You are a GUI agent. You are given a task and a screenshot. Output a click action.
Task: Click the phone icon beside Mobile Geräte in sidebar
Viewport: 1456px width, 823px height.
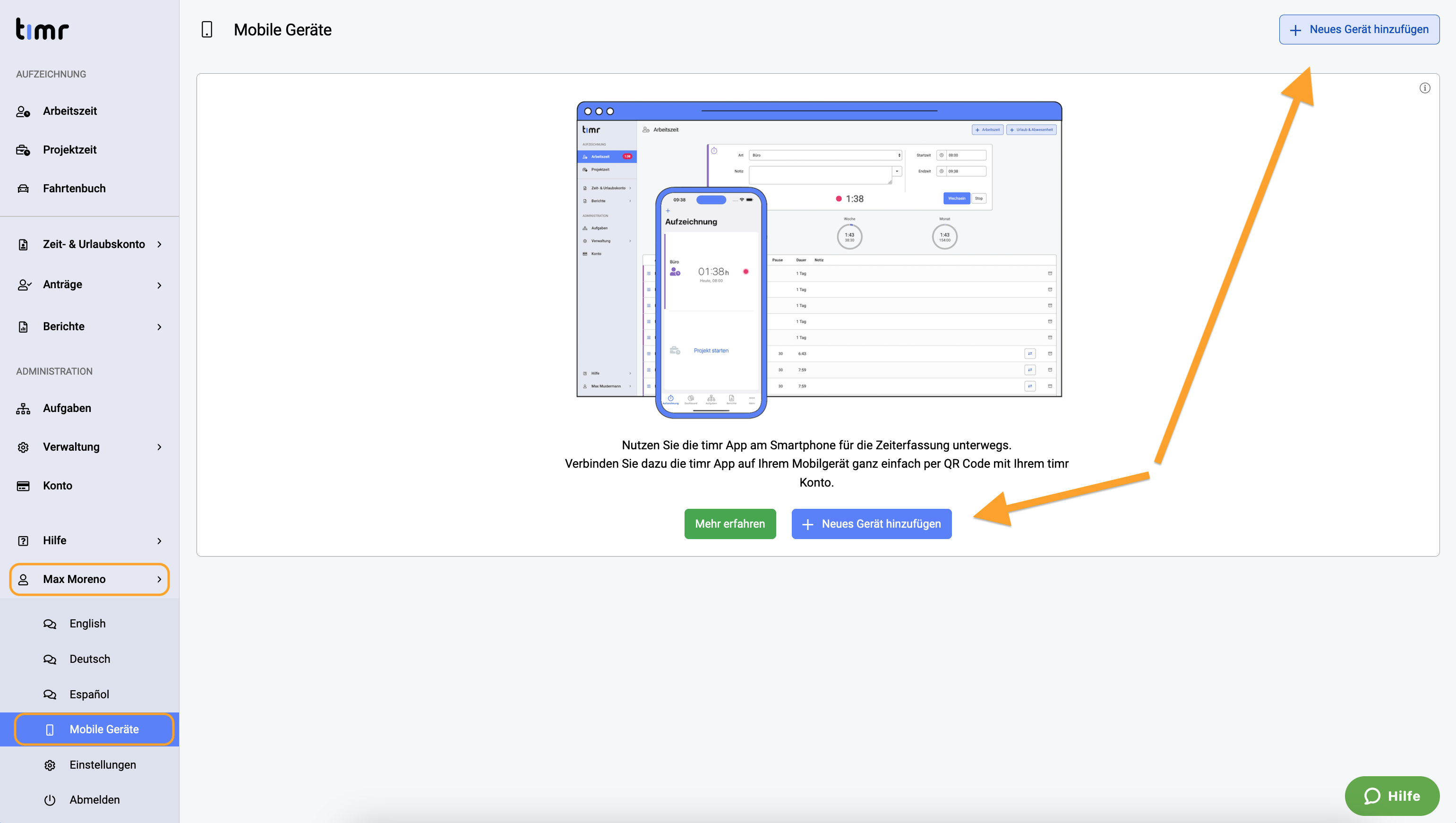coord(50,730)
